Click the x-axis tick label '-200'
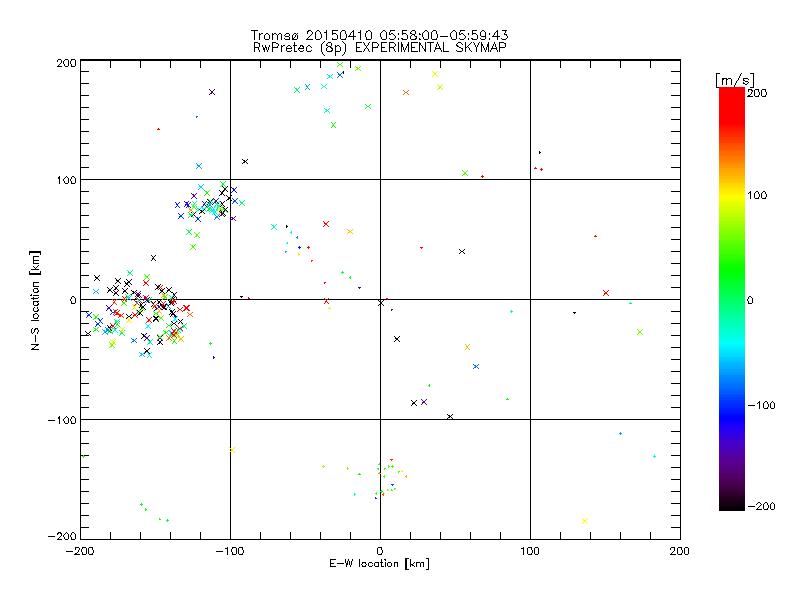 coord(80,551)
